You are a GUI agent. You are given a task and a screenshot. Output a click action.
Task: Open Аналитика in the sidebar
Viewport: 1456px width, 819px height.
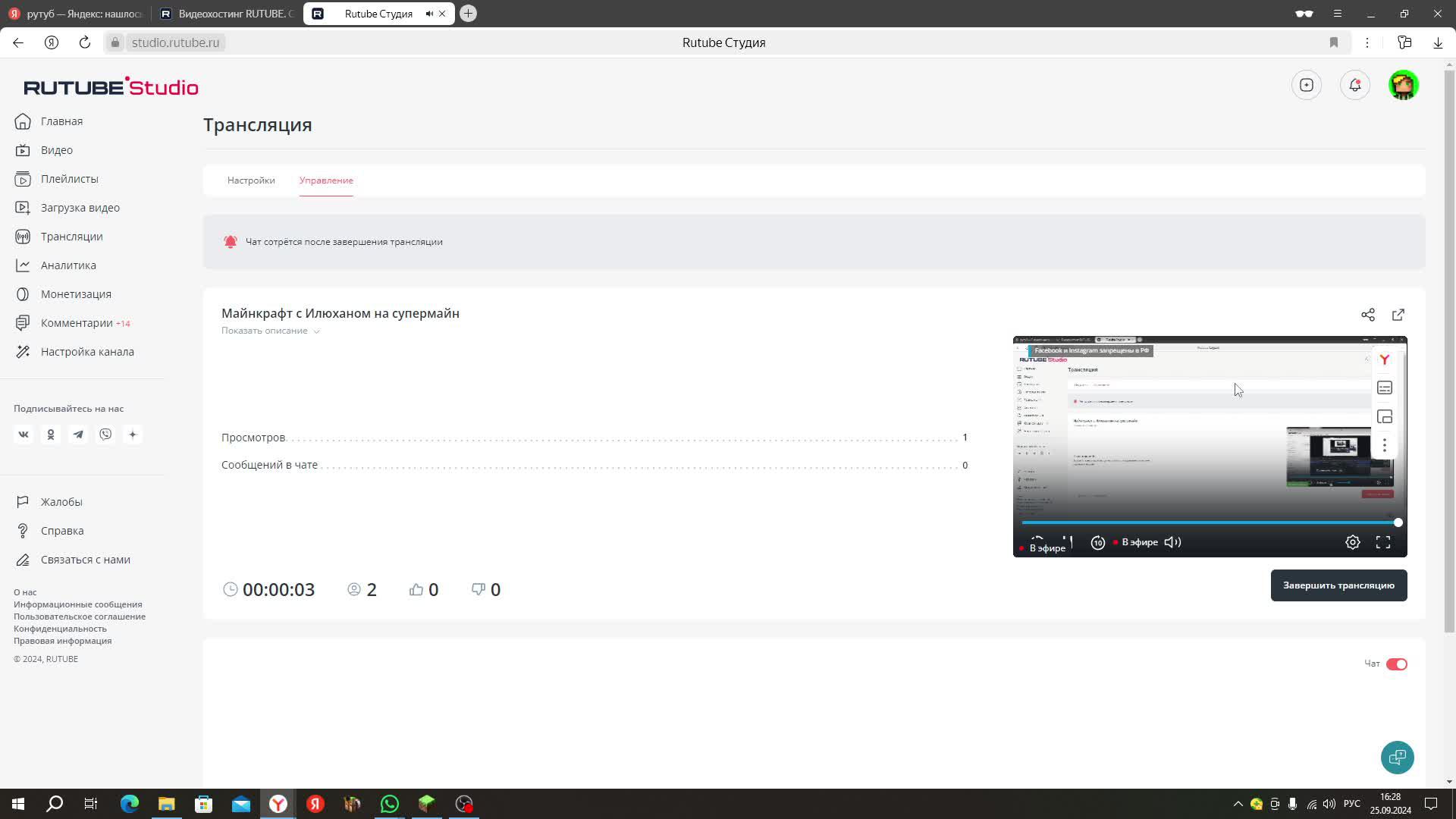click(x=68, y=265)
